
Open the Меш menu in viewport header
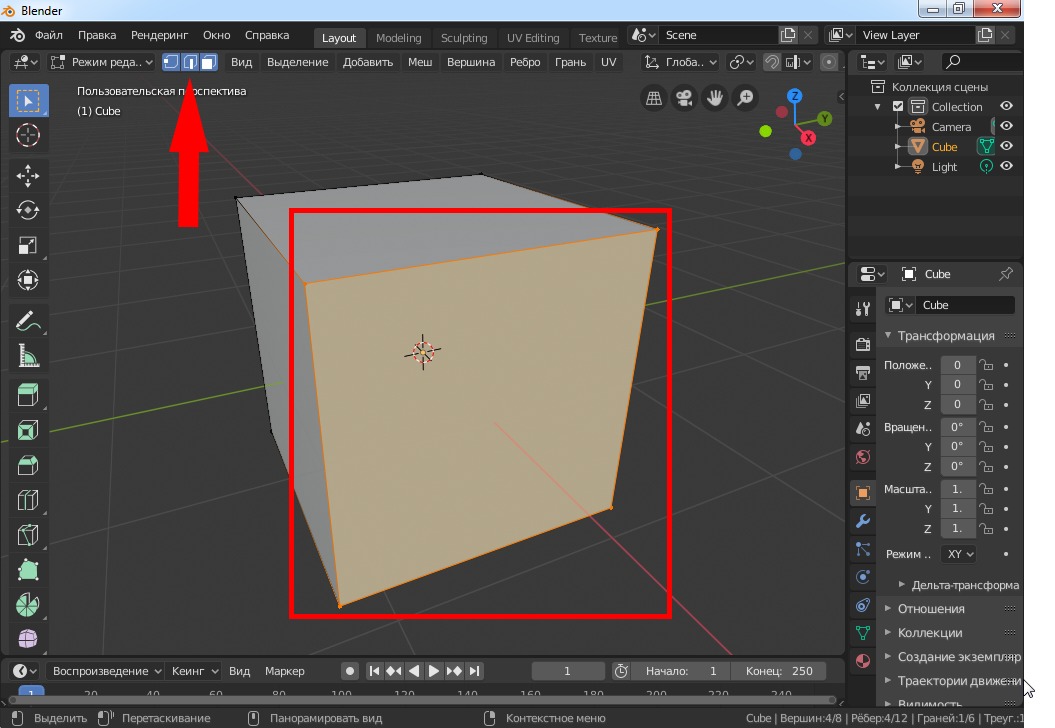tap(420, 62)
